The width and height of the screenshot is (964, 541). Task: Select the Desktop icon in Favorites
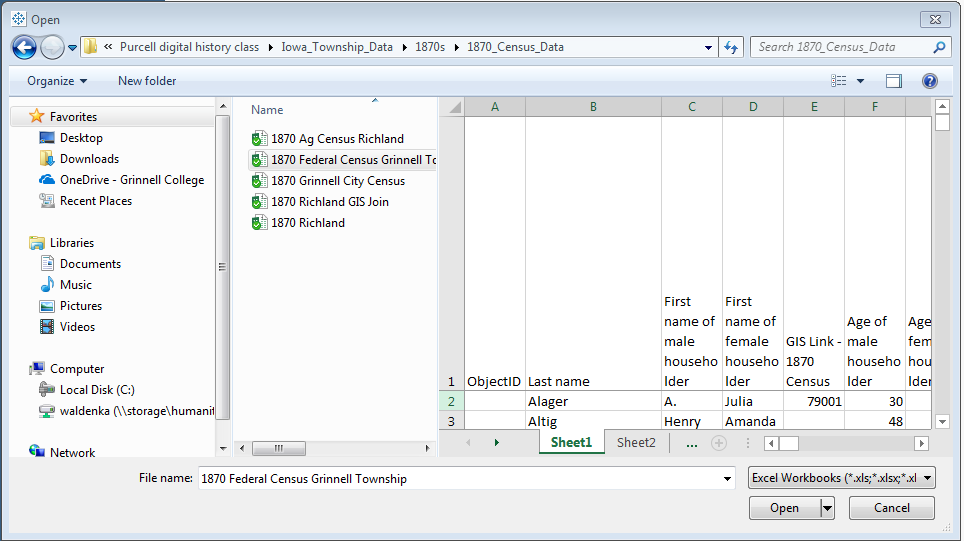[47, 138]
